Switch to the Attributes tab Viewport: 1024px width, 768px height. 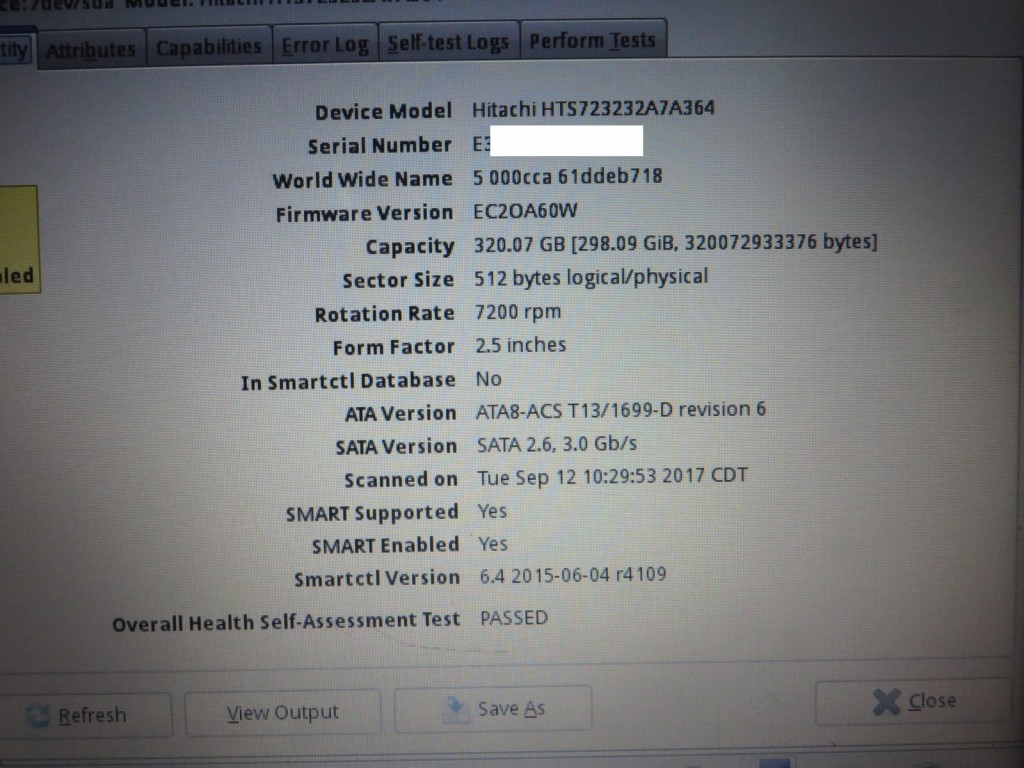tap(91, 49)
